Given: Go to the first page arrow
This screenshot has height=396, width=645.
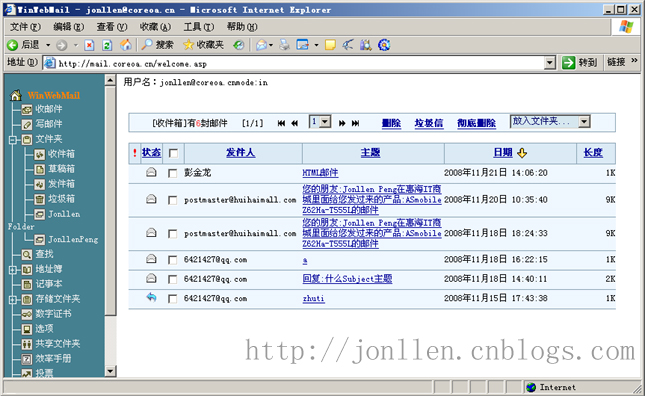Looking at the screenshot, I should click(x=281, y=123).
